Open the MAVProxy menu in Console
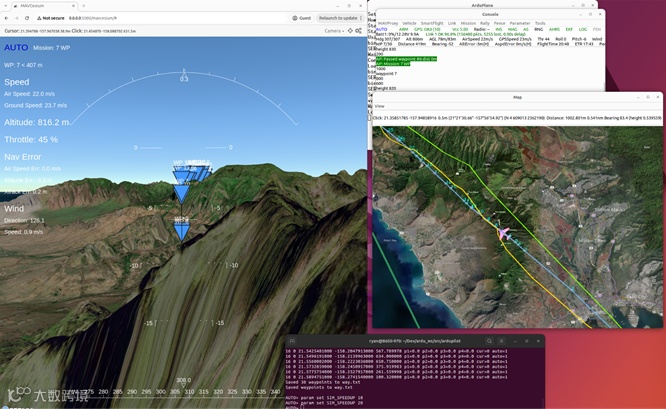 [x=388, y=23]
